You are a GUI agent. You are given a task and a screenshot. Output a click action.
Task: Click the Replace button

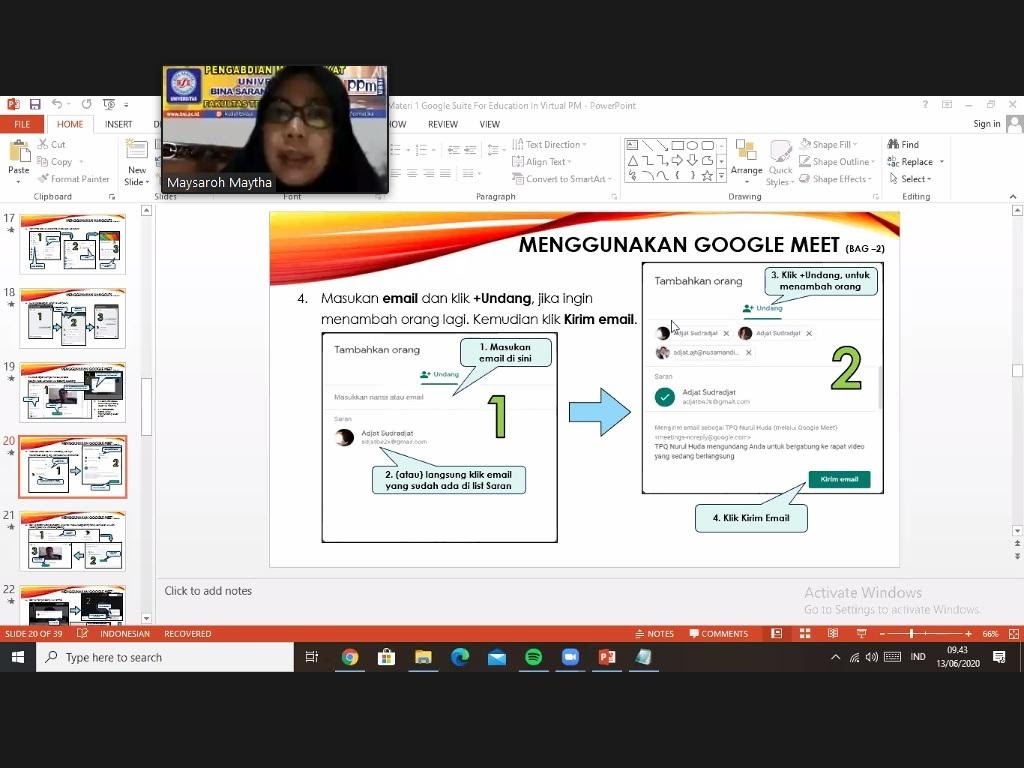910,161
